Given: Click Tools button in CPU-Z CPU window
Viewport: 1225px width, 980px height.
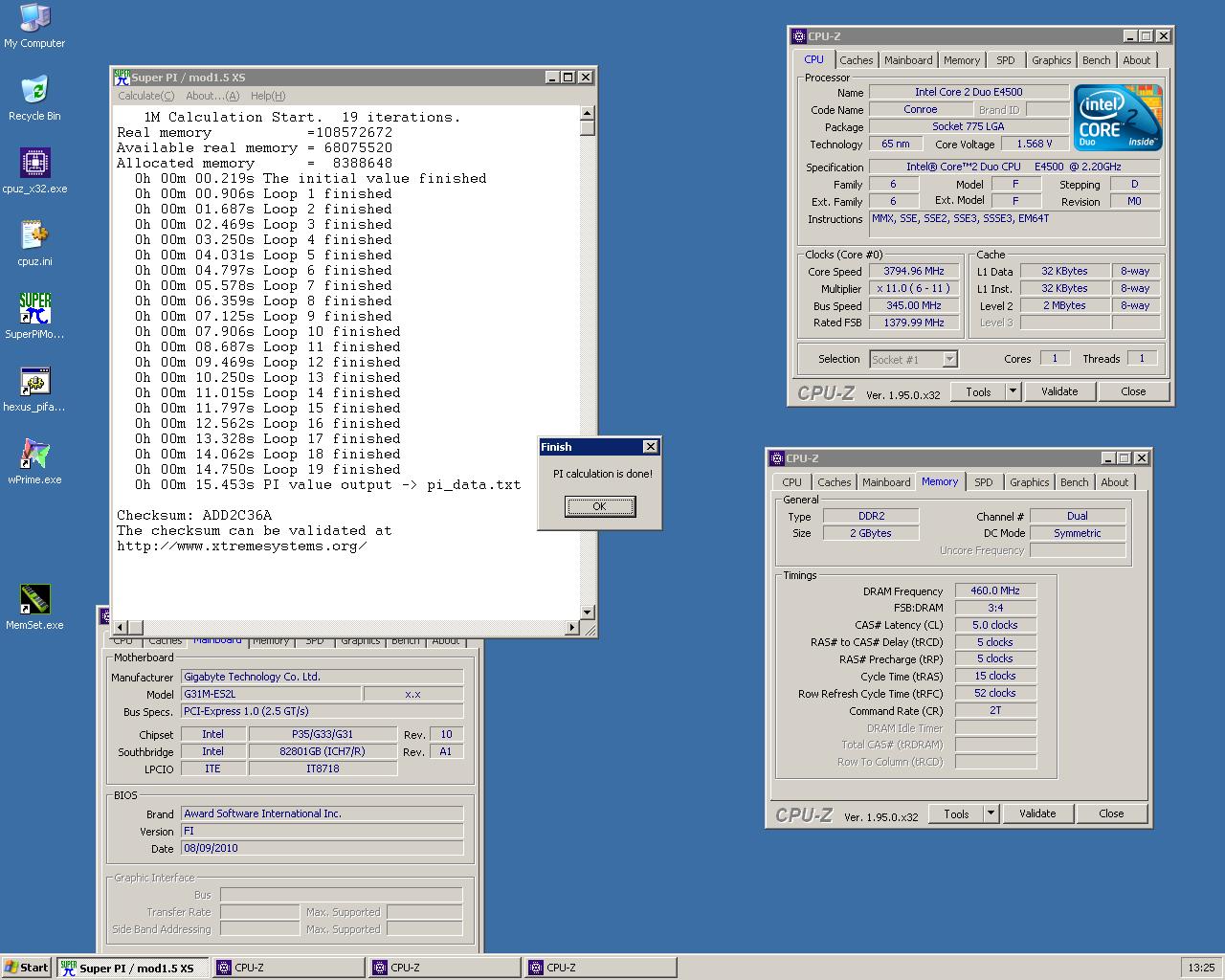Looking at the screenshot, I should pyautogui.click(x=978, y=391).
